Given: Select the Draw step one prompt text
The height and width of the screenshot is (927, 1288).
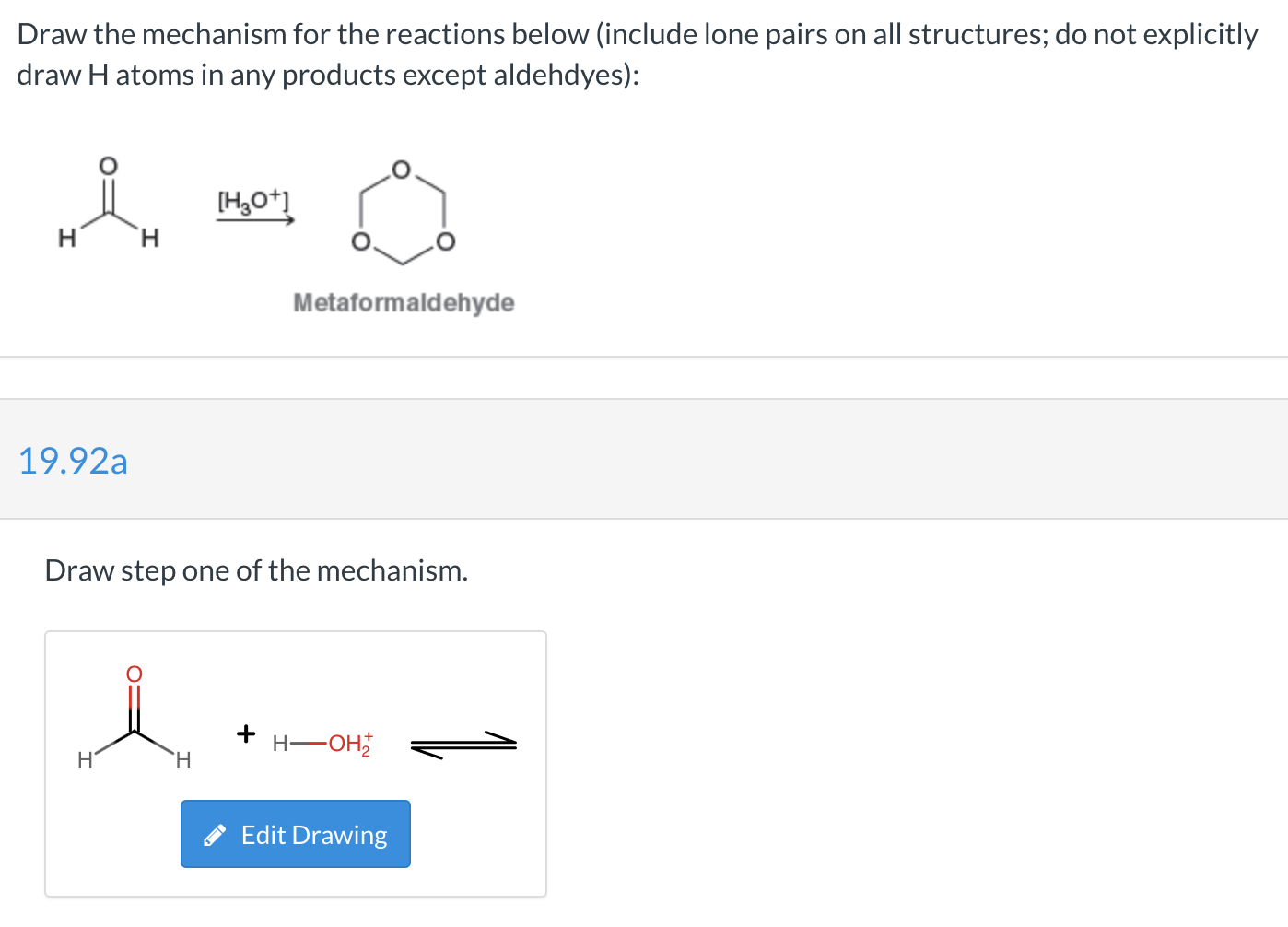Looking at the screenshot, I should click(256, 570).
